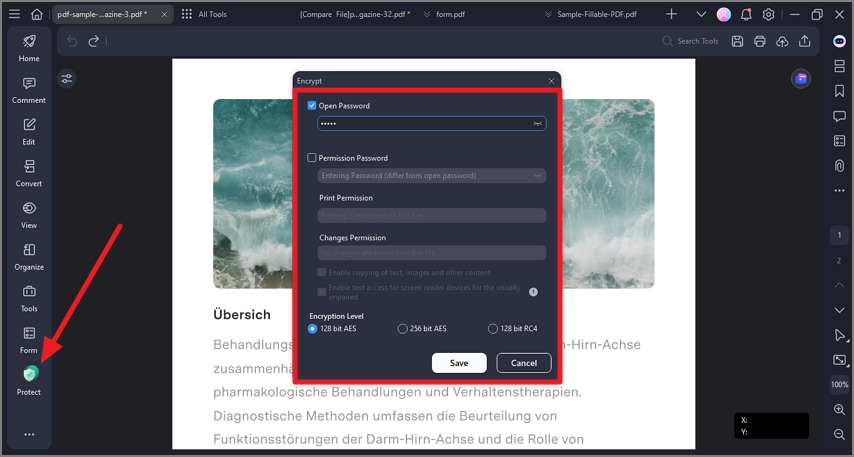Open the AI assistant icon

click(x=839, y=41)
